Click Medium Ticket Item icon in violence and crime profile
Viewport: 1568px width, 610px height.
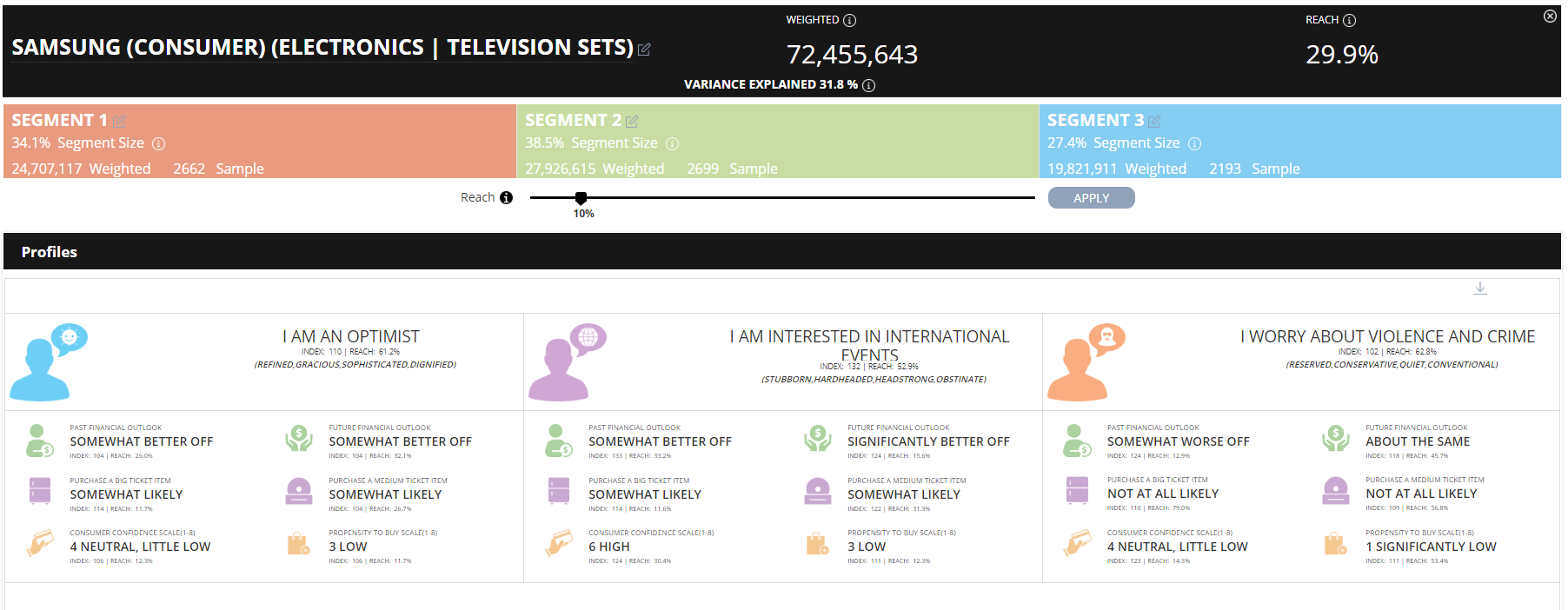1336,490
